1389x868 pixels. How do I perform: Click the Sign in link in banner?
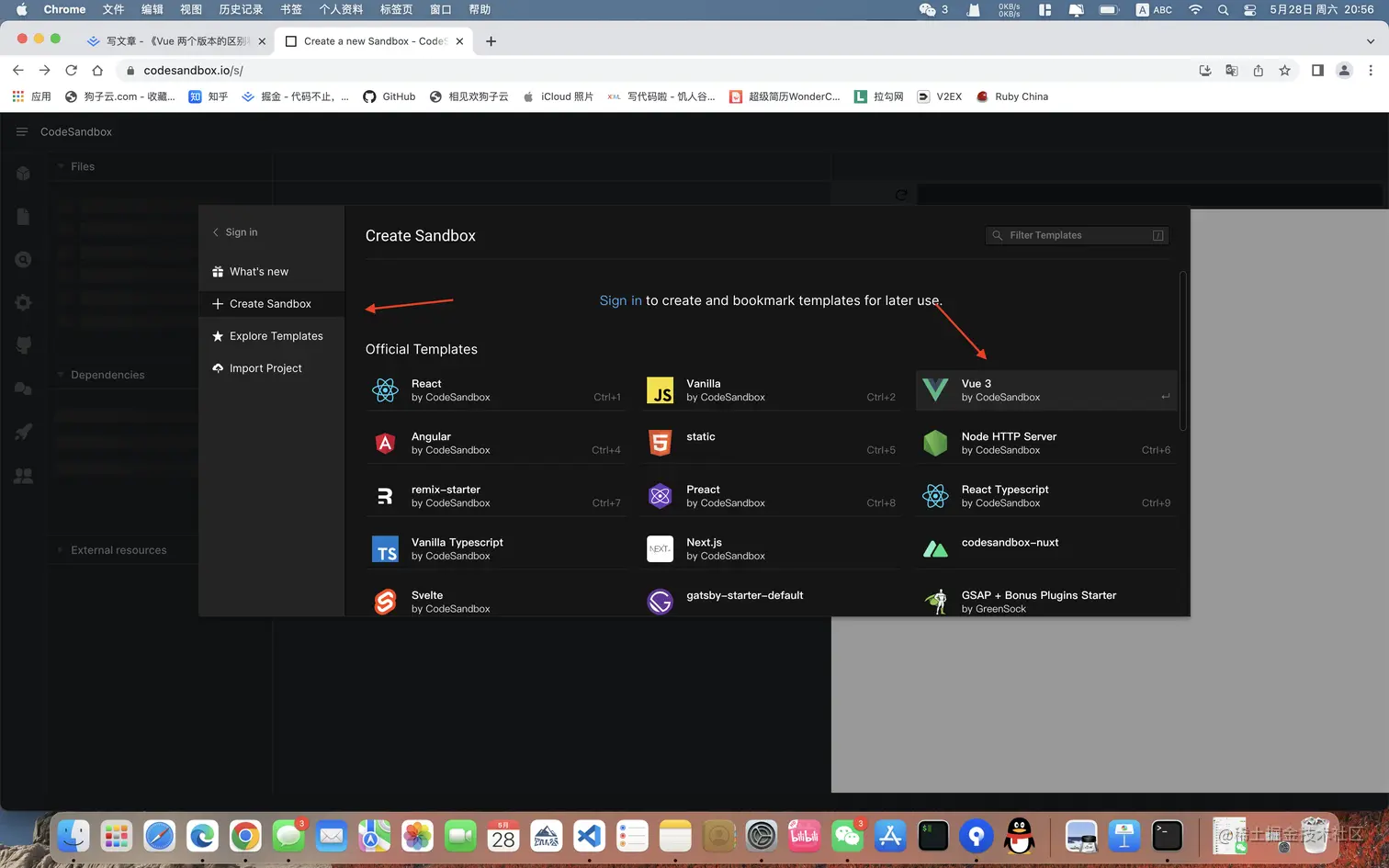point(621,300)
